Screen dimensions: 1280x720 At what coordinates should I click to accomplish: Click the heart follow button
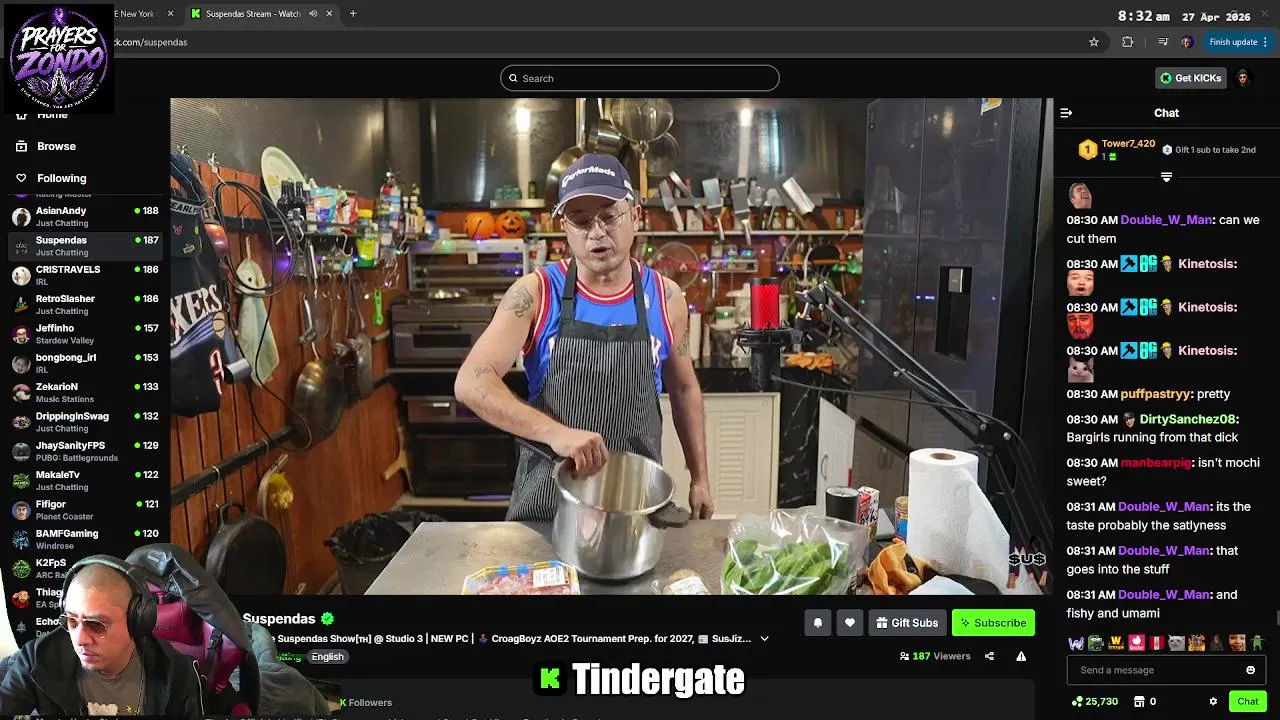point(849,623)
